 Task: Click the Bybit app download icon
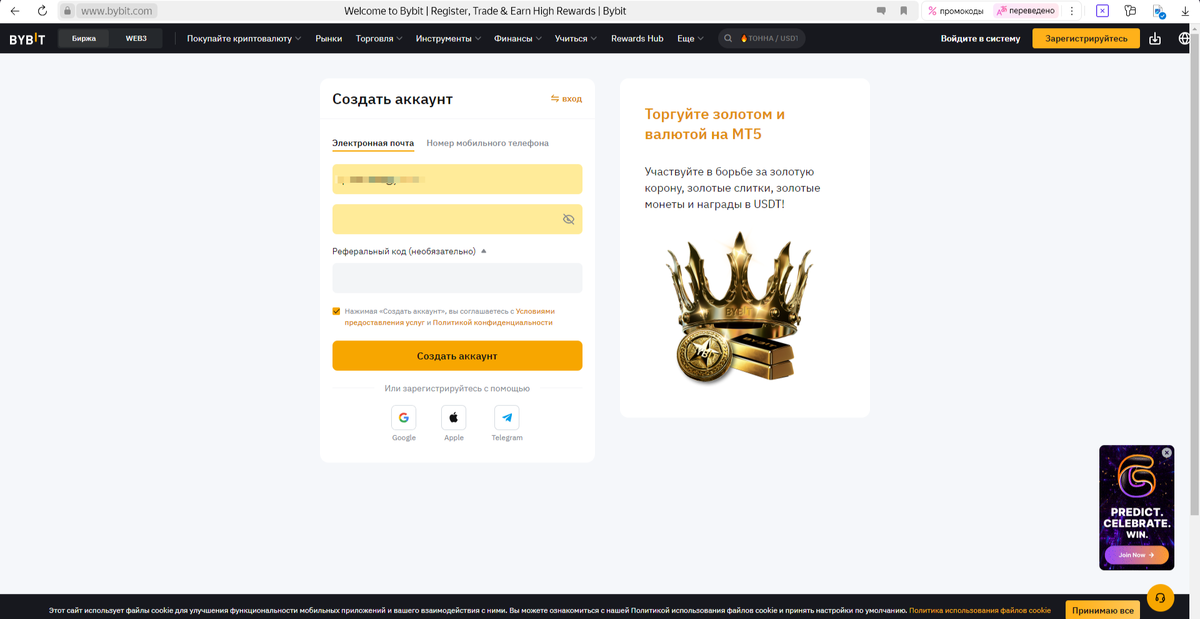[1156, 39]
